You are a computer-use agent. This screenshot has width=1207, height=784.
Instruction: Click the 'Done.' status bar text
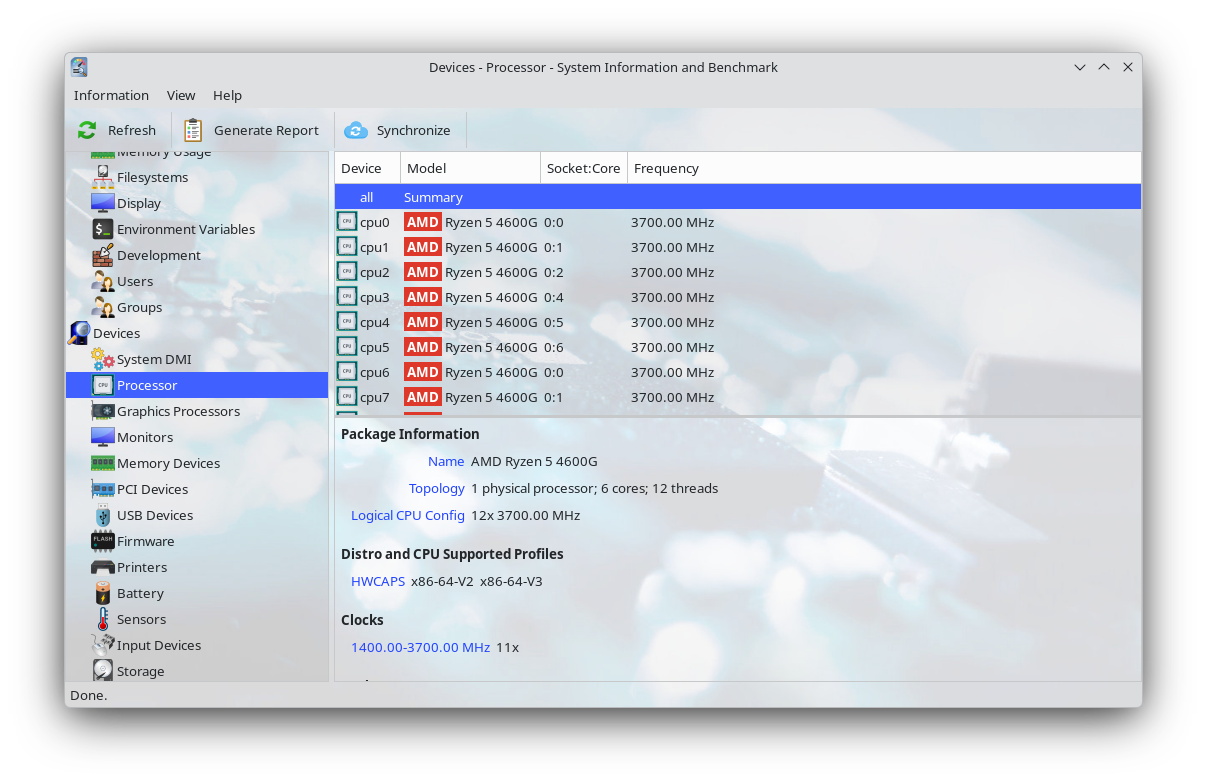point(88,695)
